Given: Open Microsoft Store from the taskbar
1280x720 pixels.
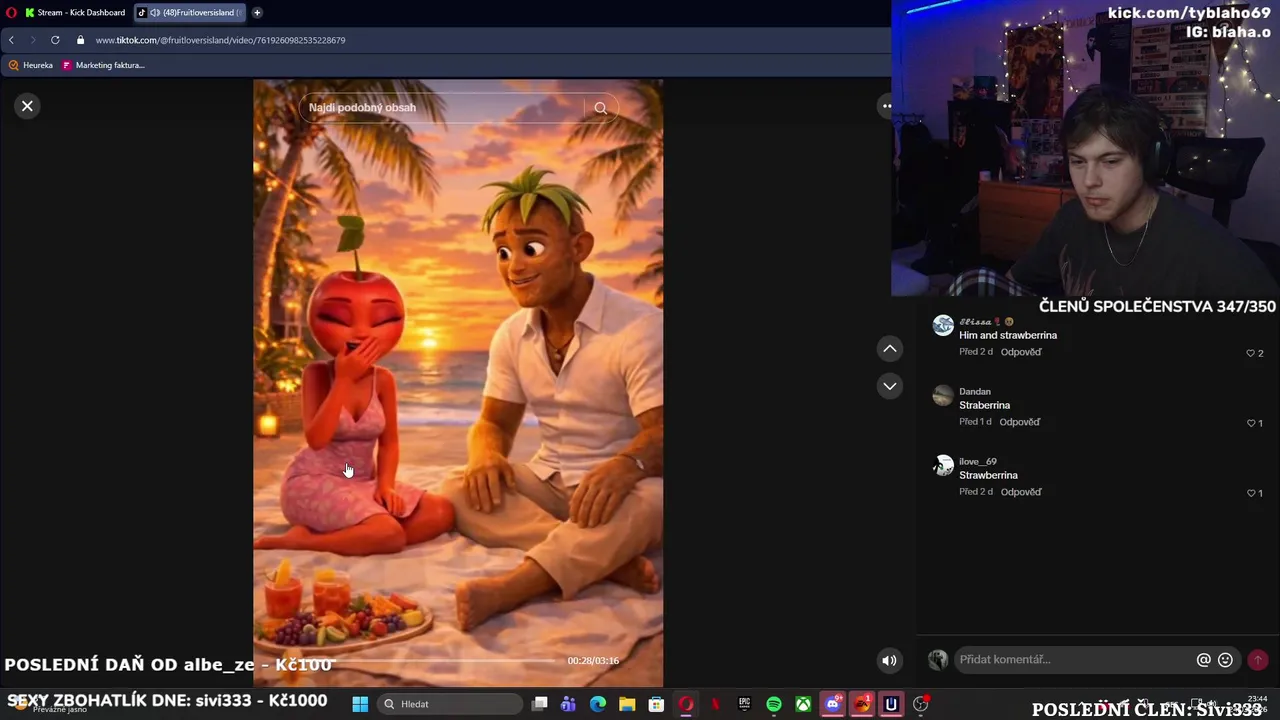Looking at the screenshot, I should click(x=656, y=704).
